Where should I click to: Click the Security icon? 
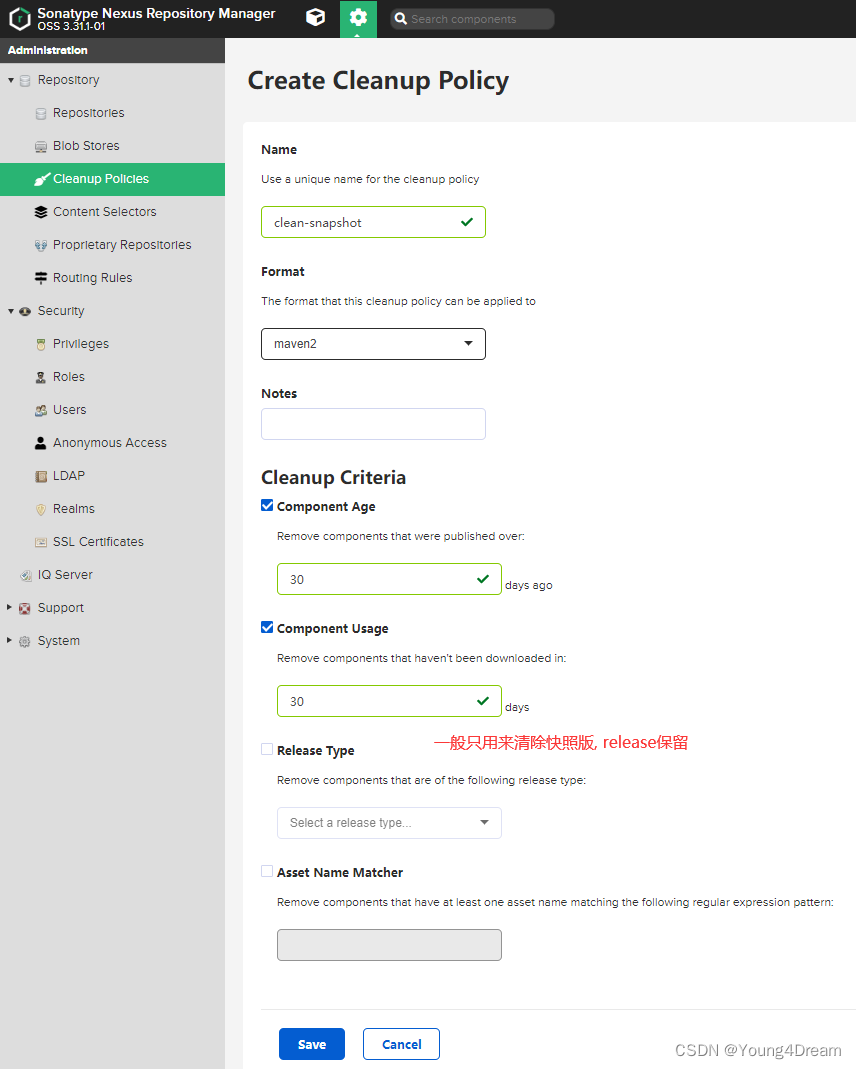[25, 311]
